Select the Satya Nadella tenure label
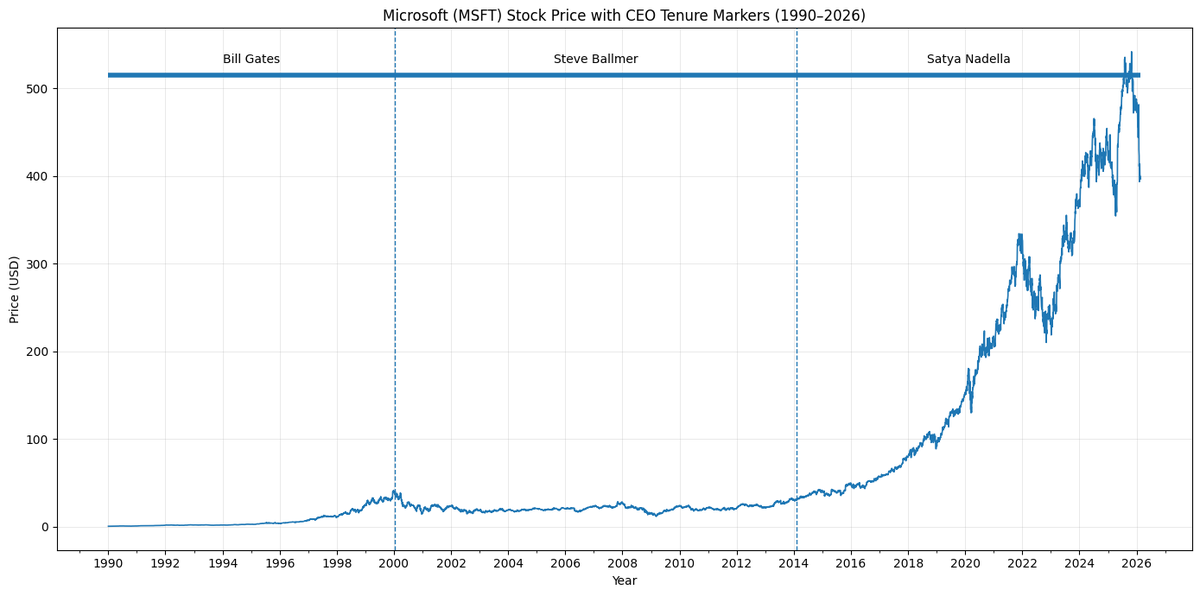This screenshot has height=596, width=1200. pyautogui.click(x=968, y=59)
